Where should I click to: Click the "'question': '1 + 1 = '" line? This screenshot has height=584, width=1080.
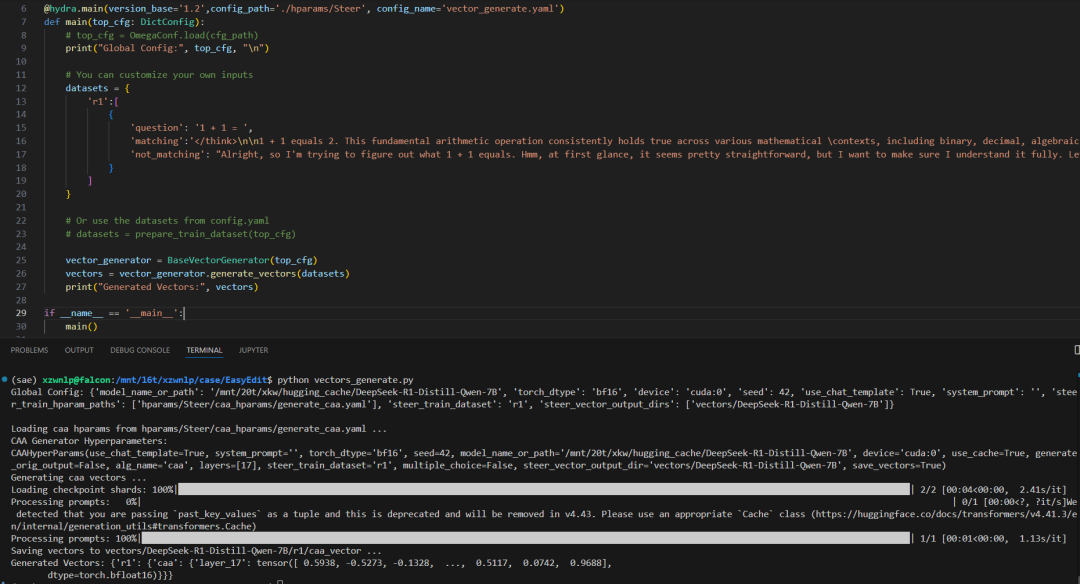click(x=191, y=127)
